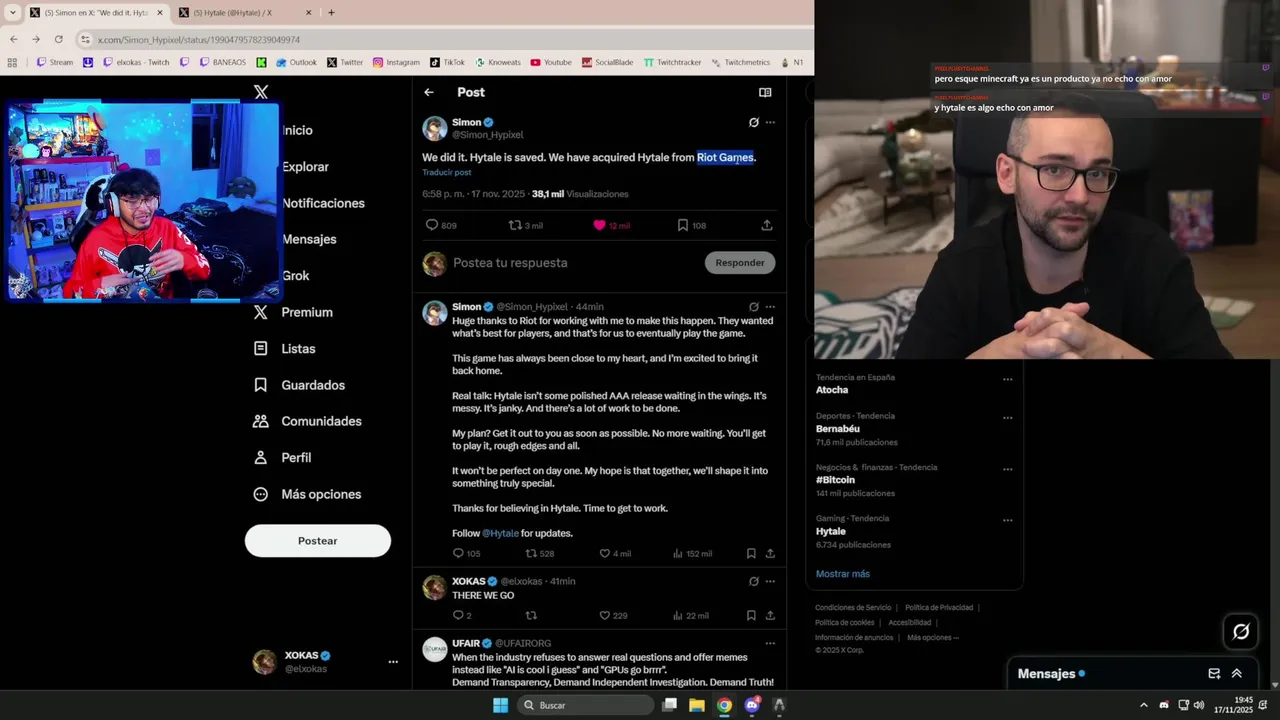Like XOKAS reply showing 229

613,616
